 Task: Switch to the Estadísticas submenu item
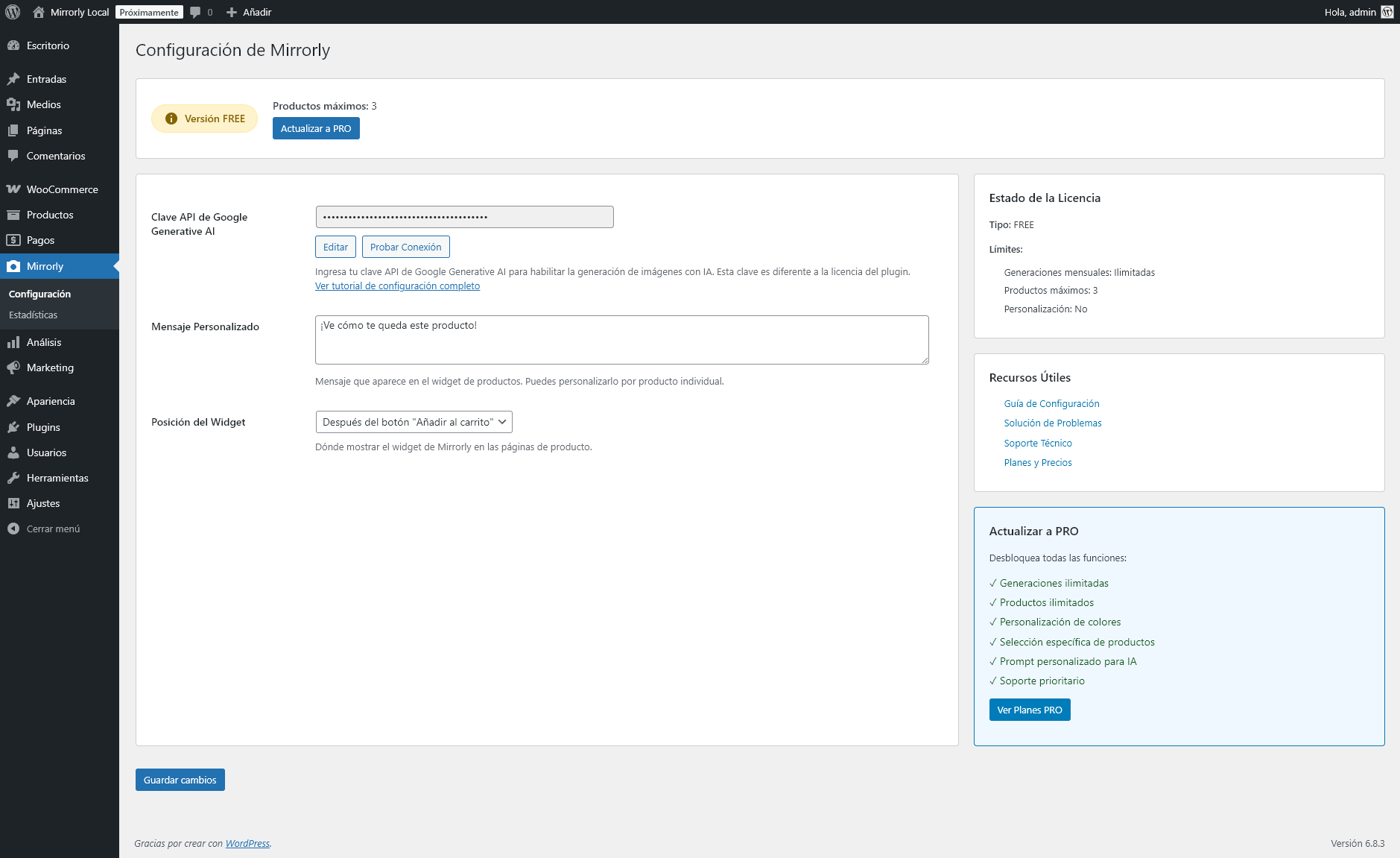point(33,315)
